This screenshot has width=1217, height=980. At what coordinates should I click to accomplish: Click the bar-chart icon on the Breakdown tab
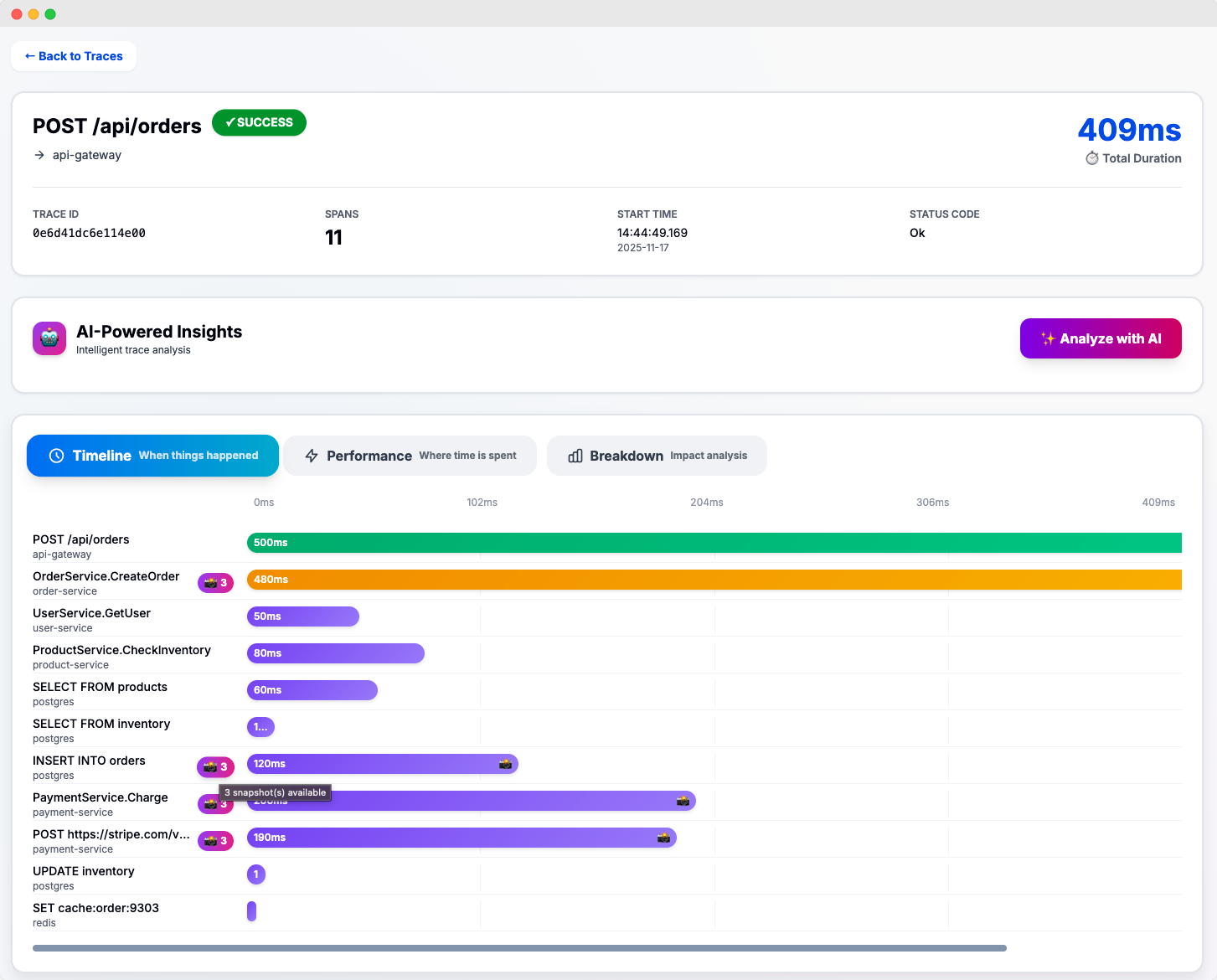click(x=575, y=456)
